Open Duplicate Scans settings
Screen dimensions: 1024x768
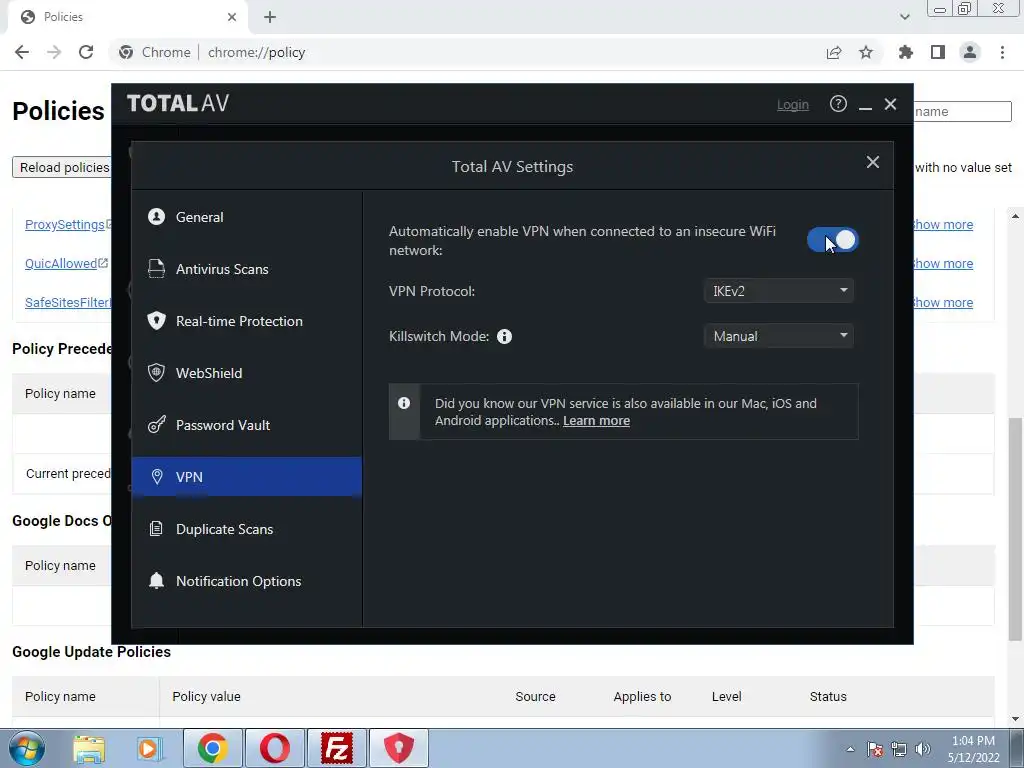pyautogui.click(x=246, y=529)
